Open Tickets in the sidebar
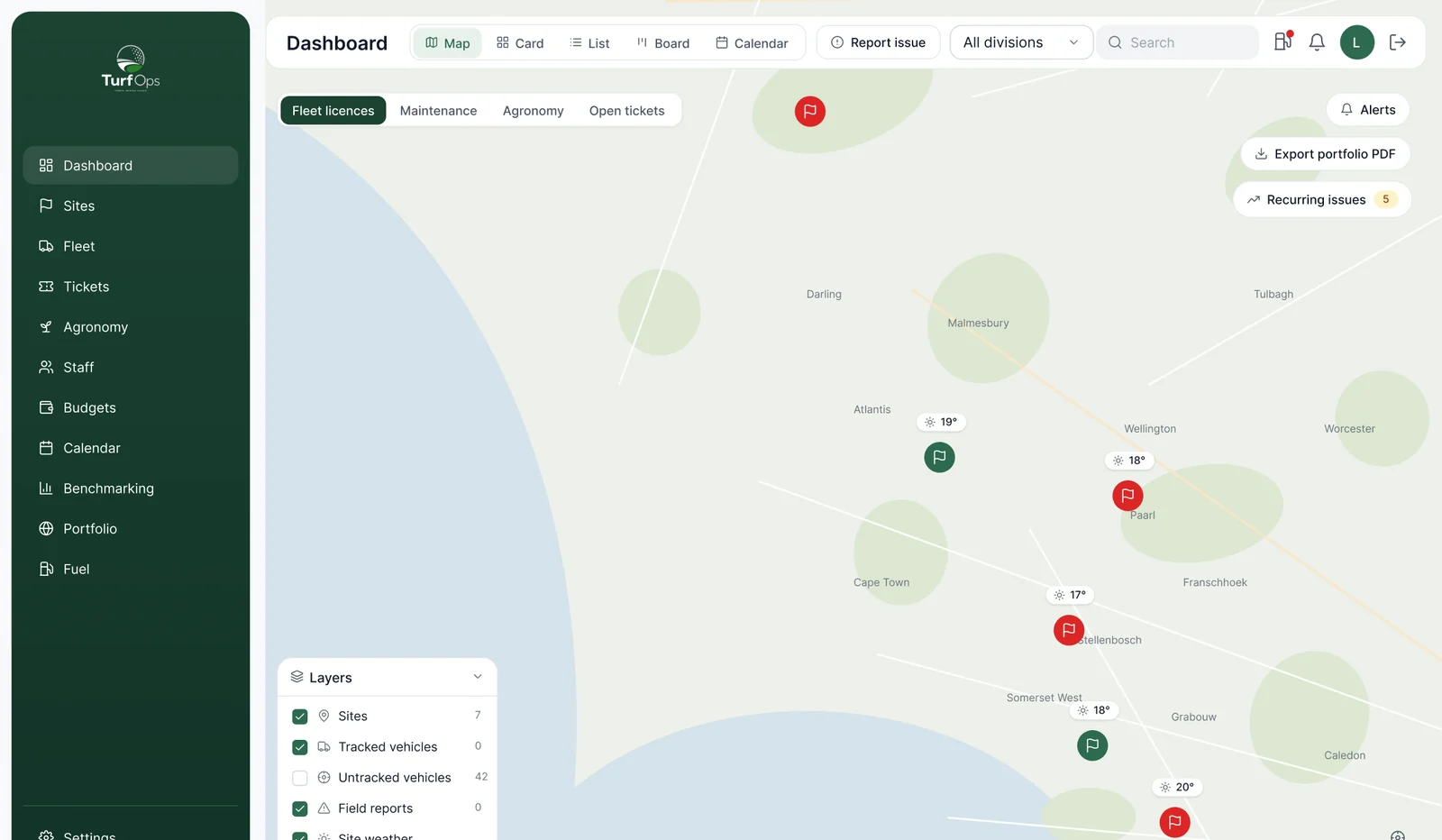The image size is (1442, 840). [x=131, y=287]
